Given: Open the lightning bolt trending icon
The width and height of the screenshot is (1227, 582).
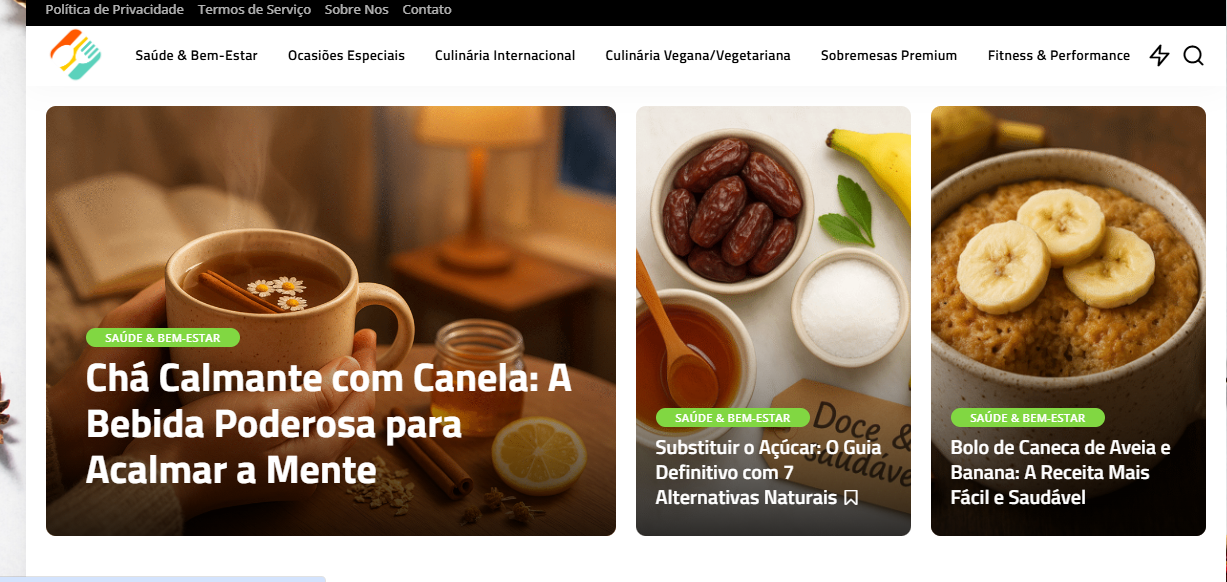Looking at the screenshot, I should [x=1159, y=56].
